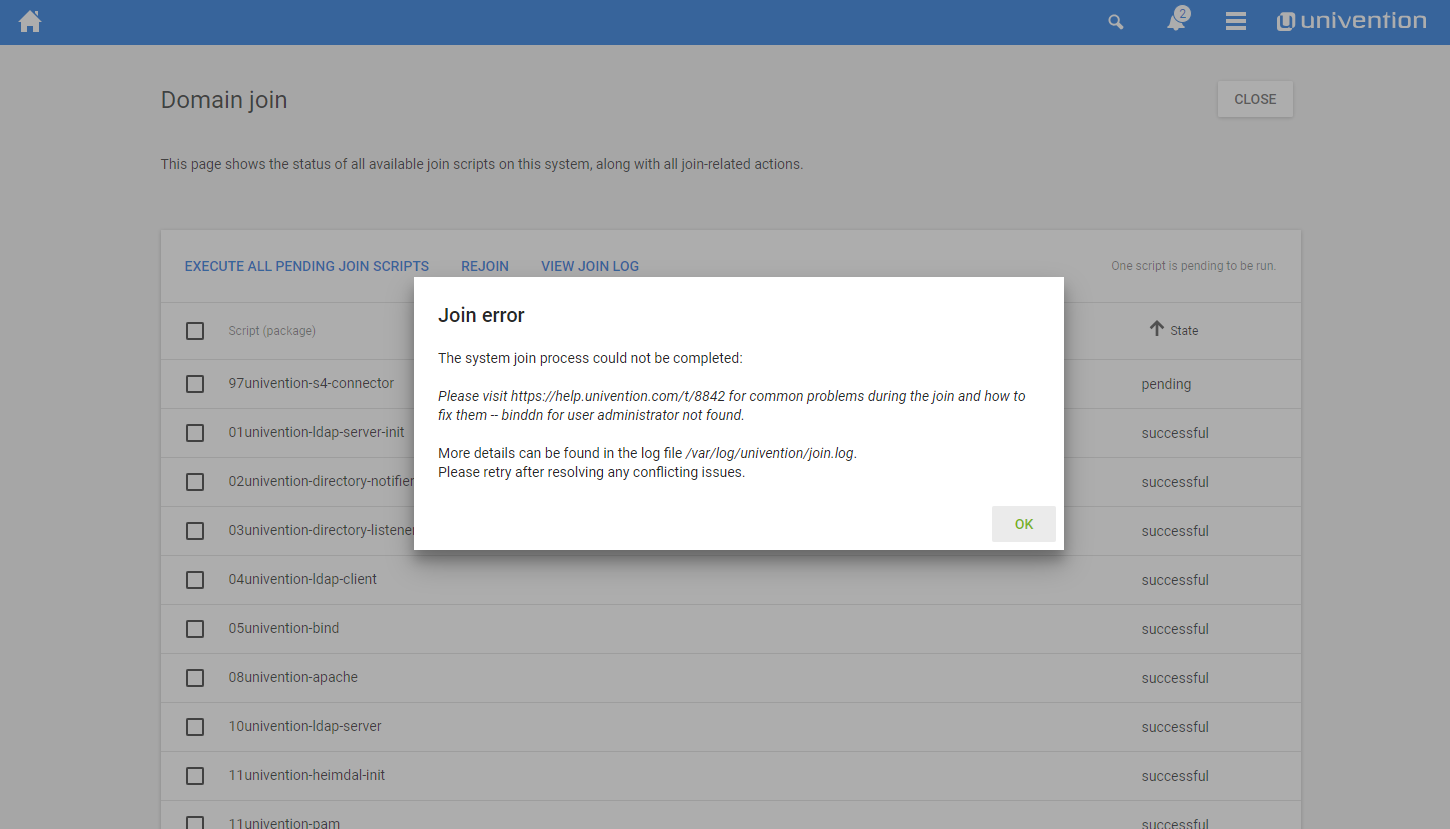Select the 11univention-heimdal-init script name
This screenshot has height=829, width=1450.
pos(307,775)
